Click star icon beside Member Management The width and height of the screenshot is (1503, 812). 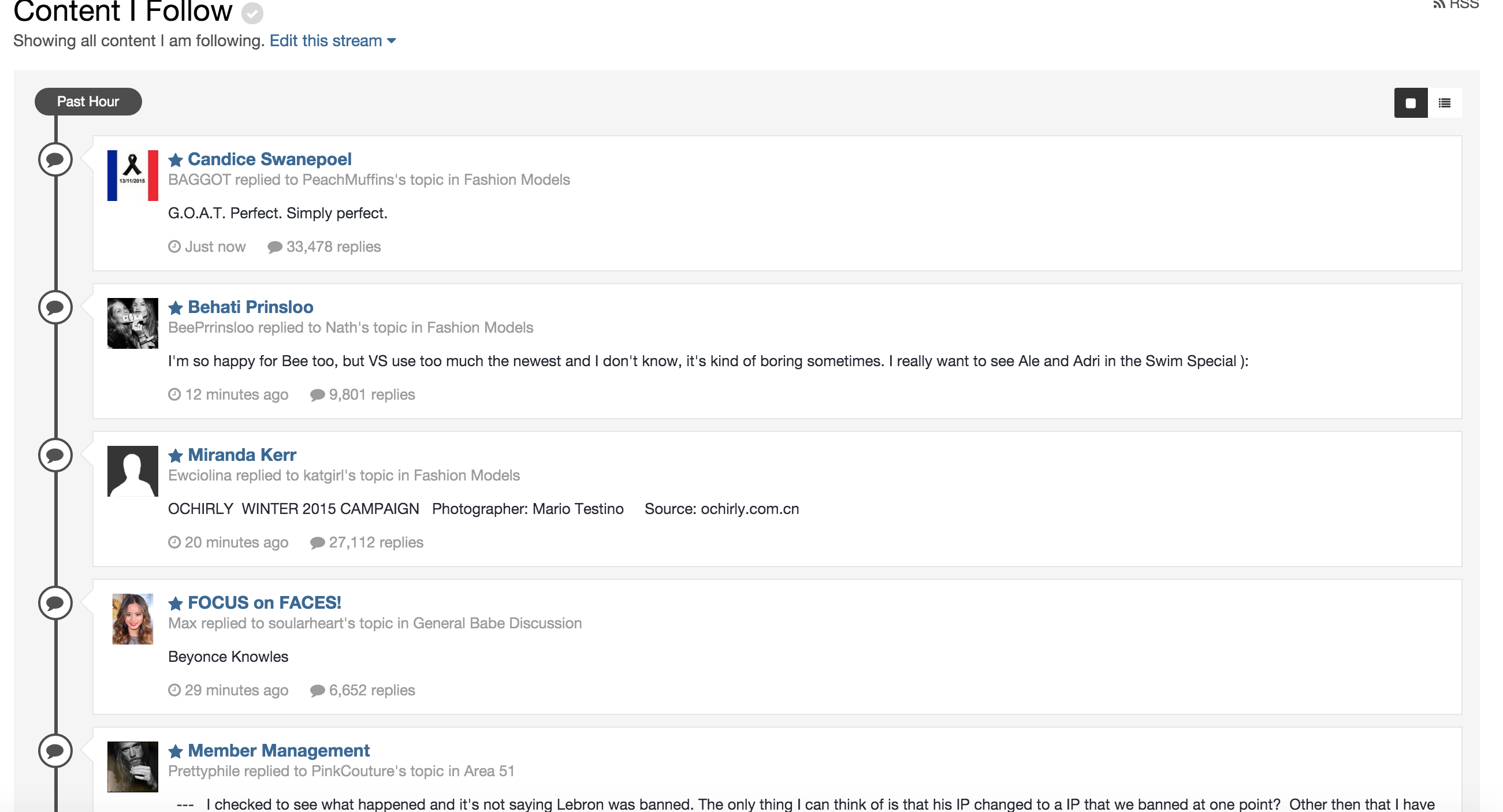coord(176,751)
